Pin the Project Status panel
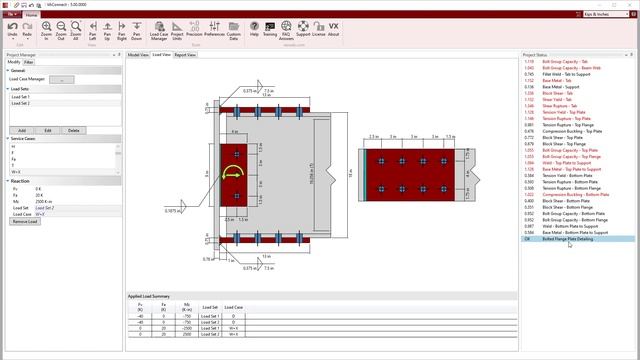The image size is (640, 360). click(x=631, y=54)
